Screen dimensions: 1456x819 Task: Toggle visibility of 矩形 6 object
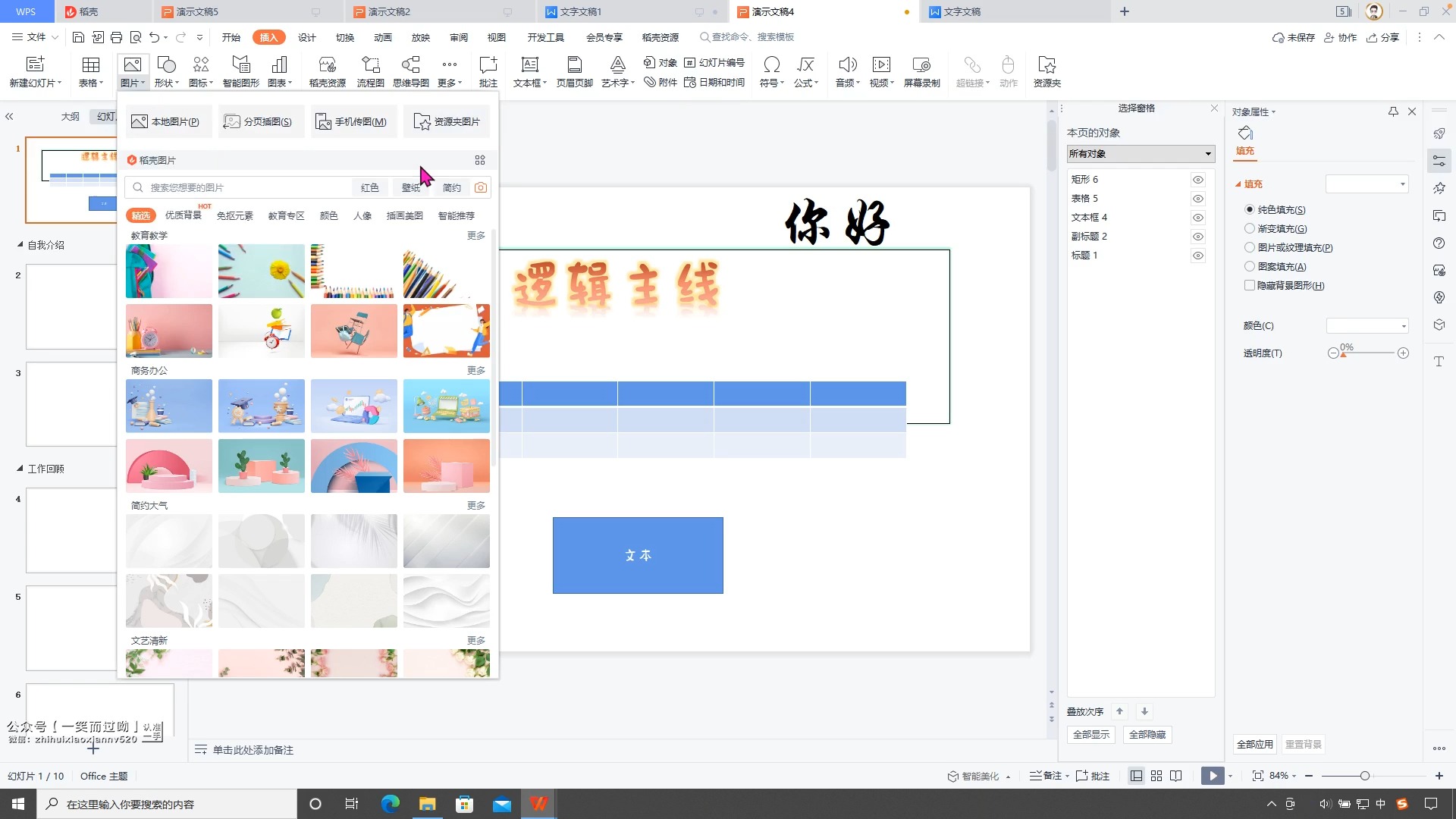(x=1198, y=180)
